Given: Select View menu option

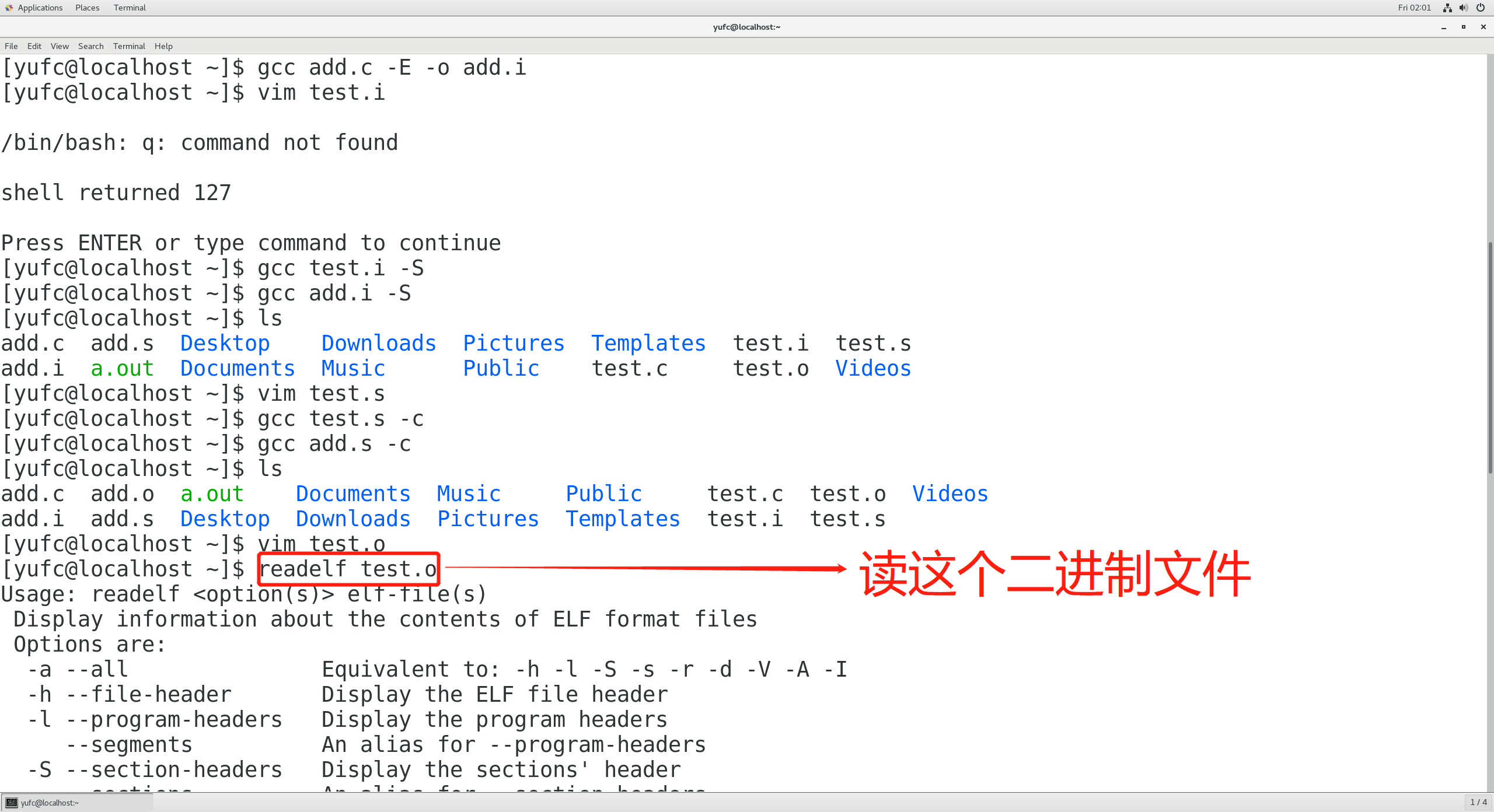Looking at the screenshot, I should click(59, 45).
